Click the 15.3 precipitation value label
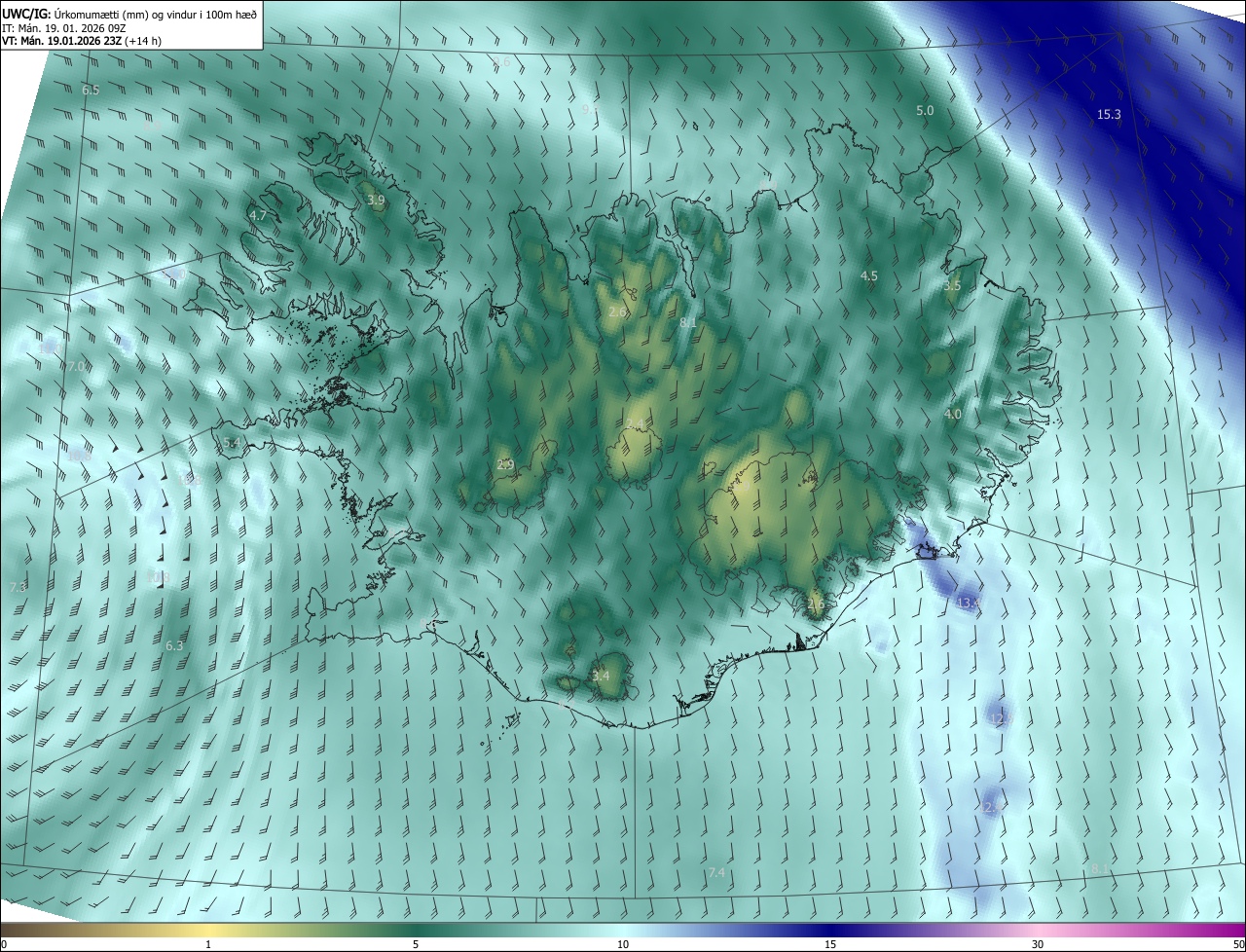 [x=1109, y=115]
